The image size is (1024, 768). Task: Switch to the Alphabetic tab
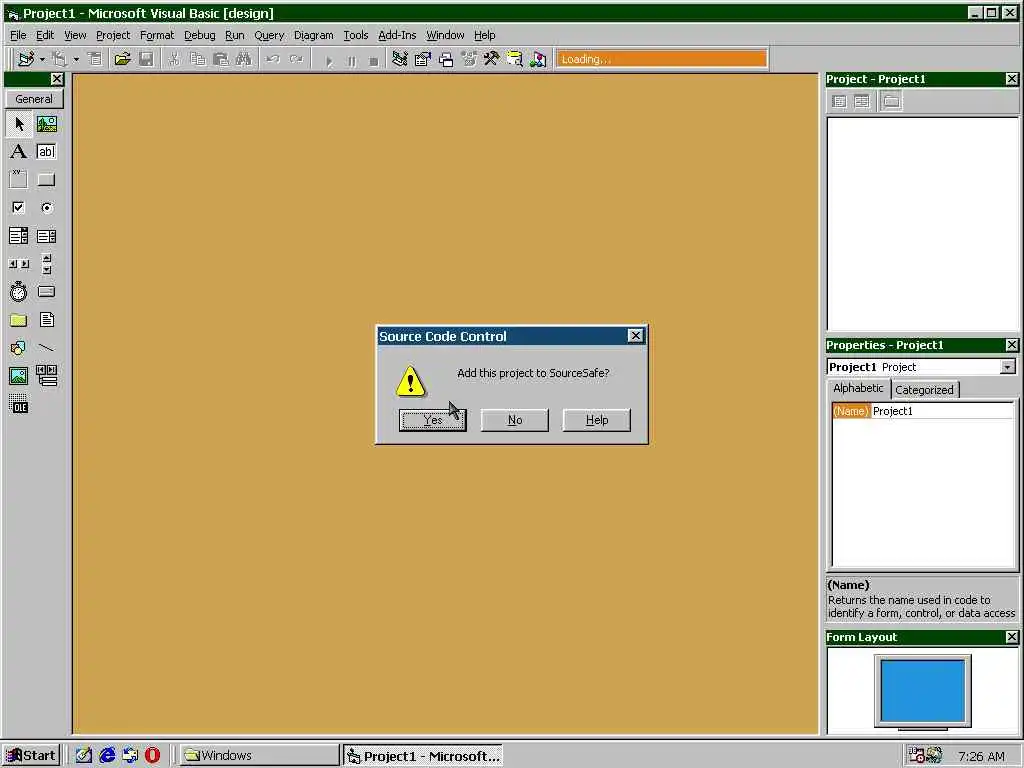coord(858,388)
